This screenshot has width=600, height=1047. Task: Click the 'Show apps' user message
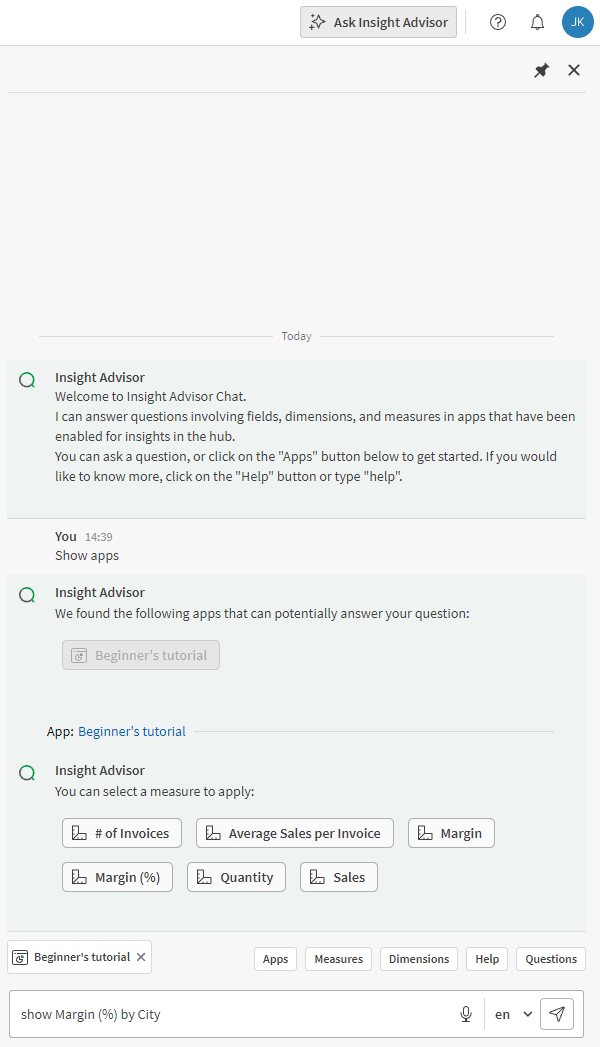click(x=87, y=556)
